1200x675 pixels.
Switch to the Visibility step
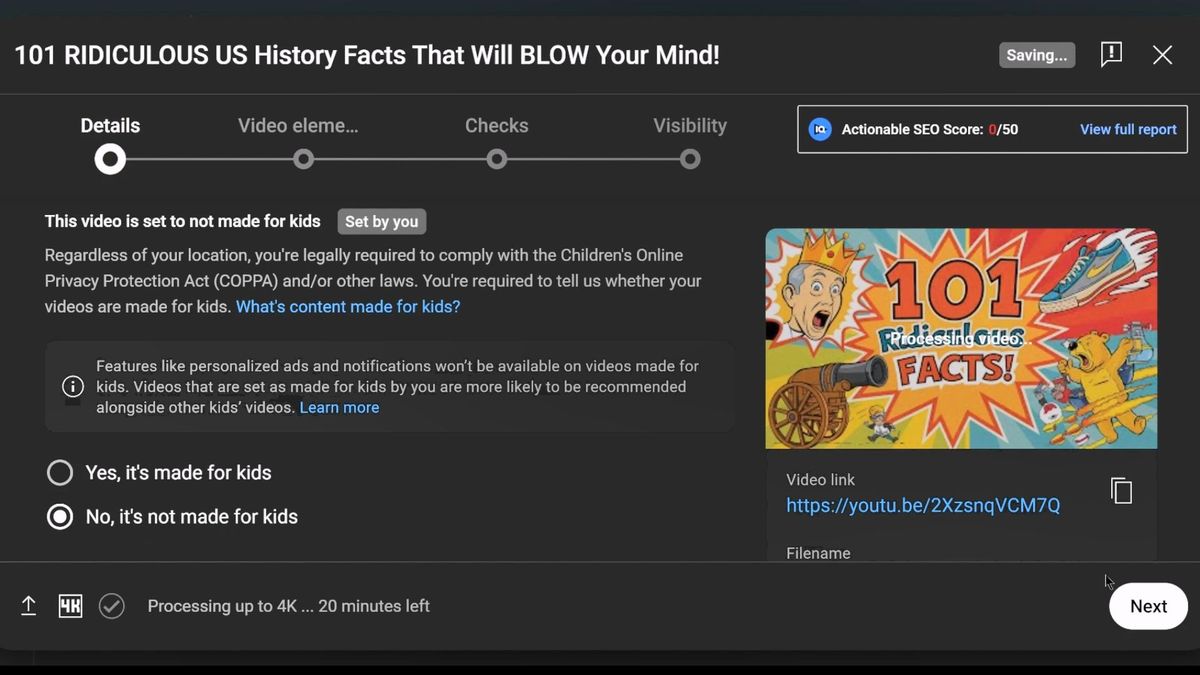(690, 143)
